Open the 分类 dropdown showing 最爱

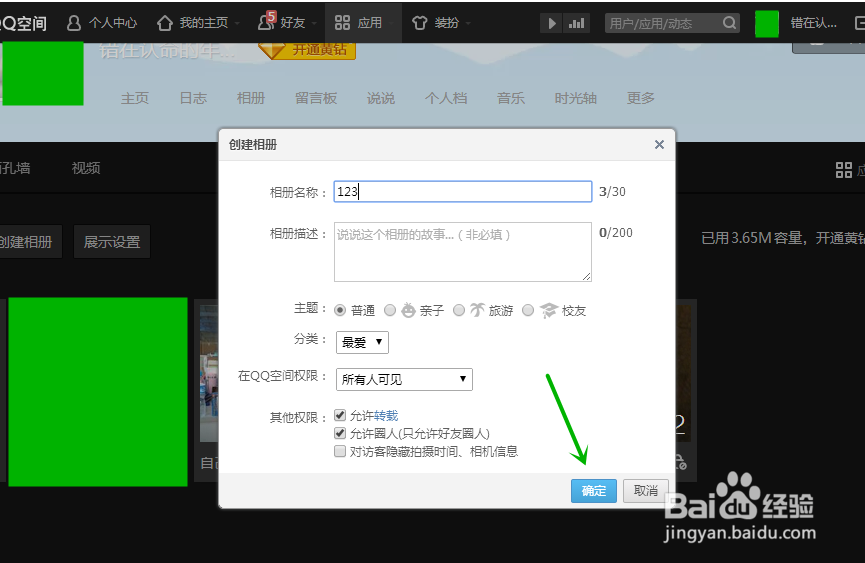tap(362, 342)
